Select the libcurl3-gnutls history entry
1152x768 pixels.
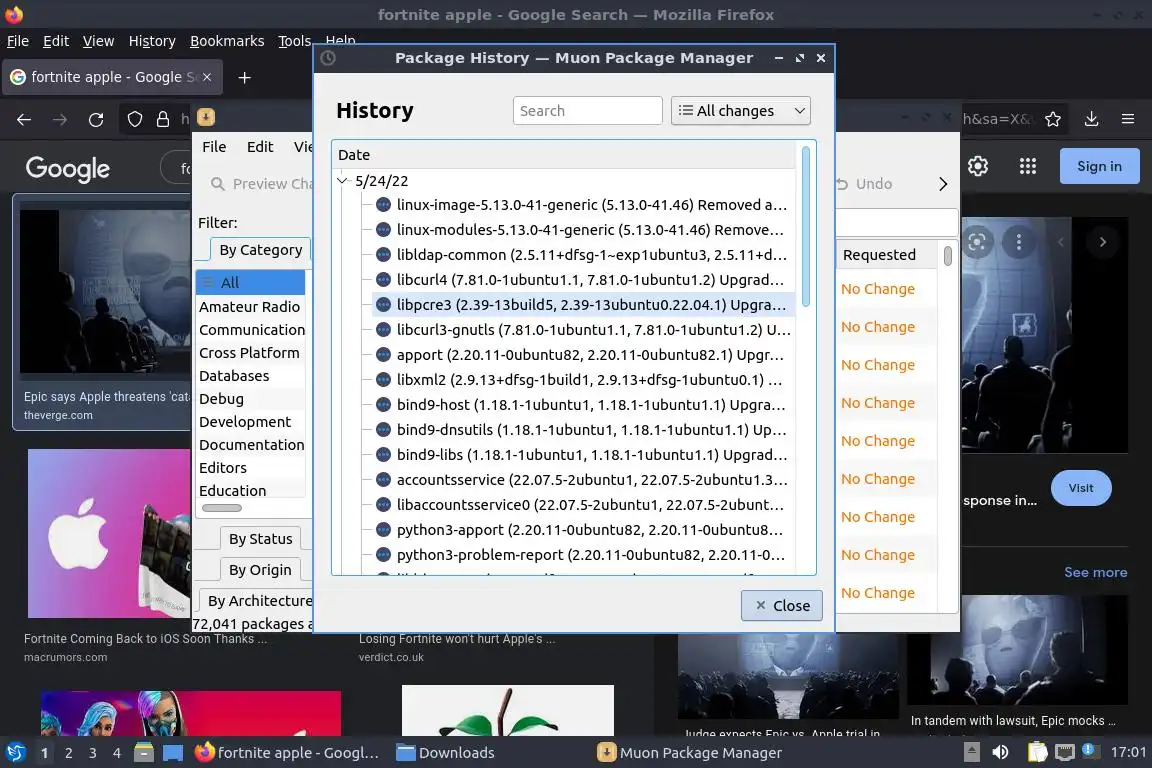[x=583, y=330]
